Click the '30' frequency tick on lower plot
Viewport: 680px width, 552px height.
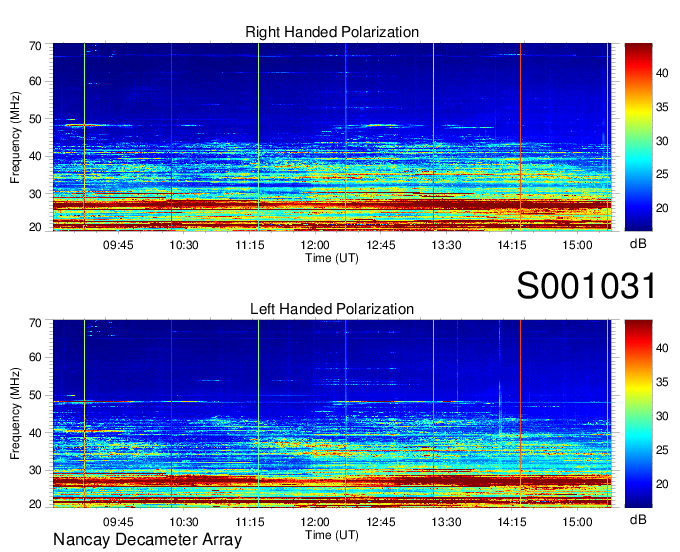tap(35, 470)
